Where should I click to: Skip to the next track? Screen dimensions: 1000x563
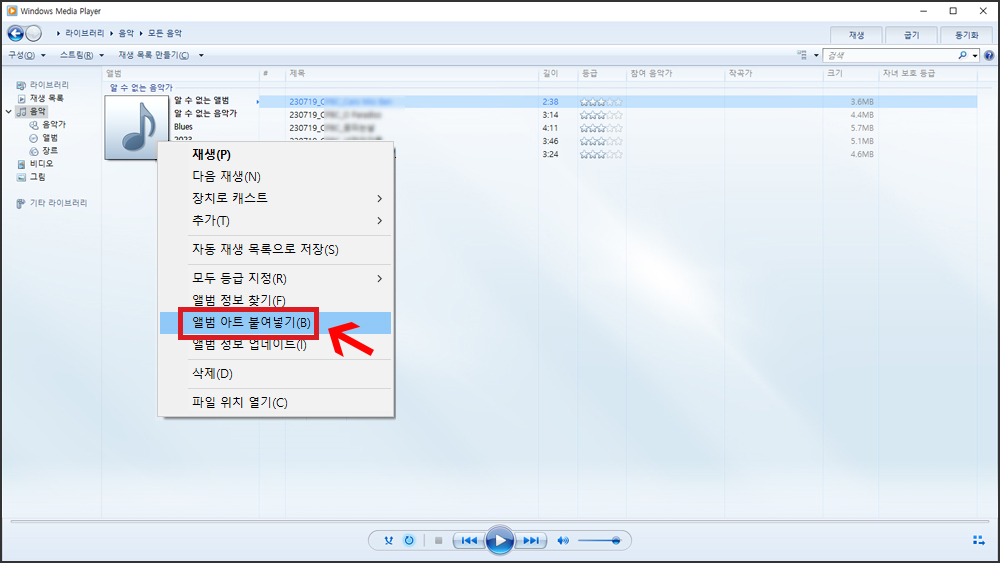(531, 541)
